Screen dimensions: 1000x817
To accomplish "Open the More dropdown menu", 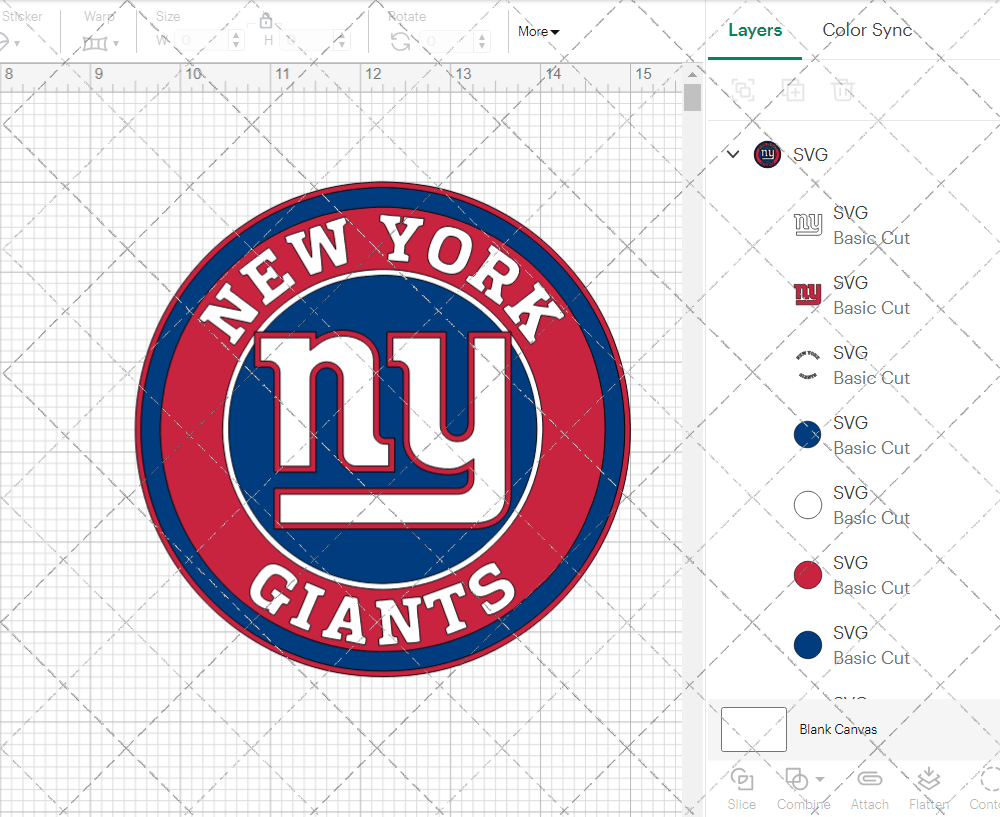I will (539, 32).
